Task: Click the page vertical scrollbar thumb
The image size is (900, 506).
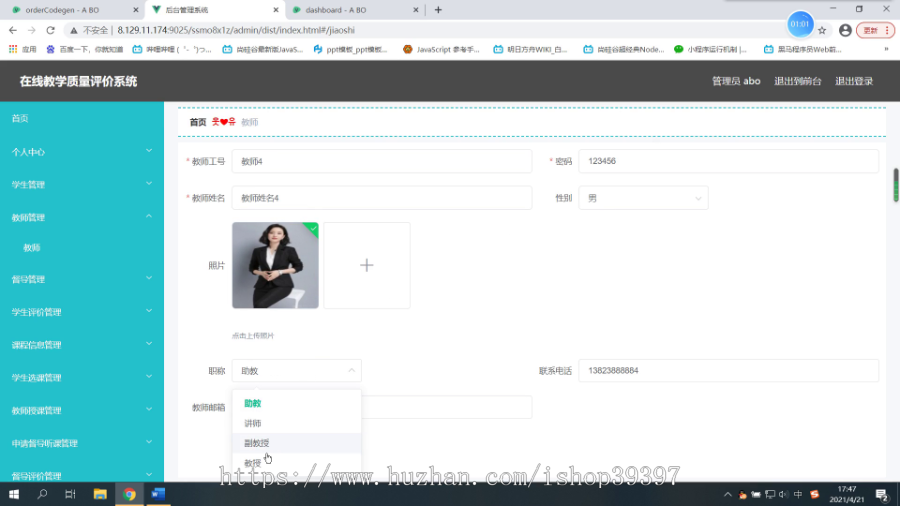Action: click(x=895, y=185)
